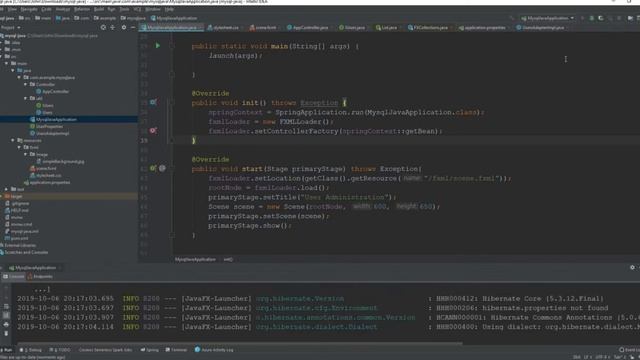
Task: Open the Azure Activity Log tool window
Action: (x=214, y=350)
